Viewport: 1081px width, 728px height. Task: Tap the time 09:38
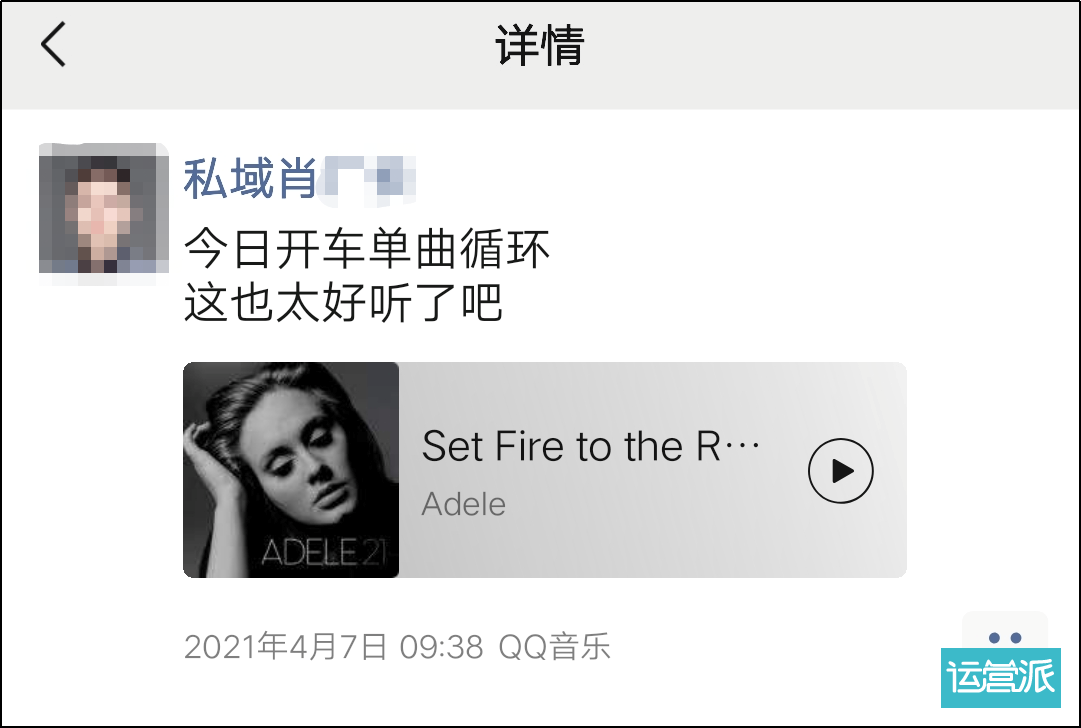tap(441, 647)
